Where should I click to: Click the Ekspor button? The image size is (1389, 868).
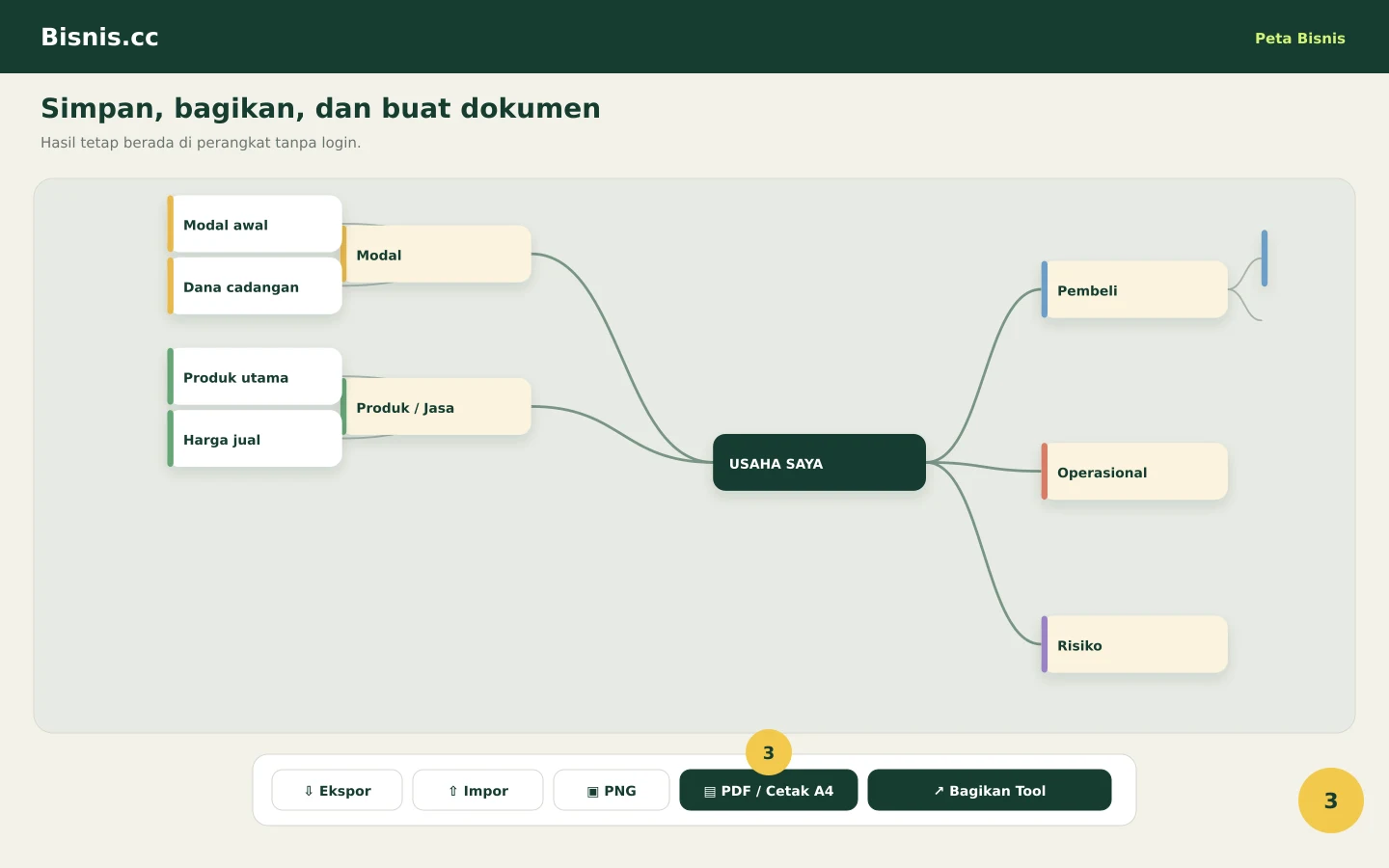337,790
